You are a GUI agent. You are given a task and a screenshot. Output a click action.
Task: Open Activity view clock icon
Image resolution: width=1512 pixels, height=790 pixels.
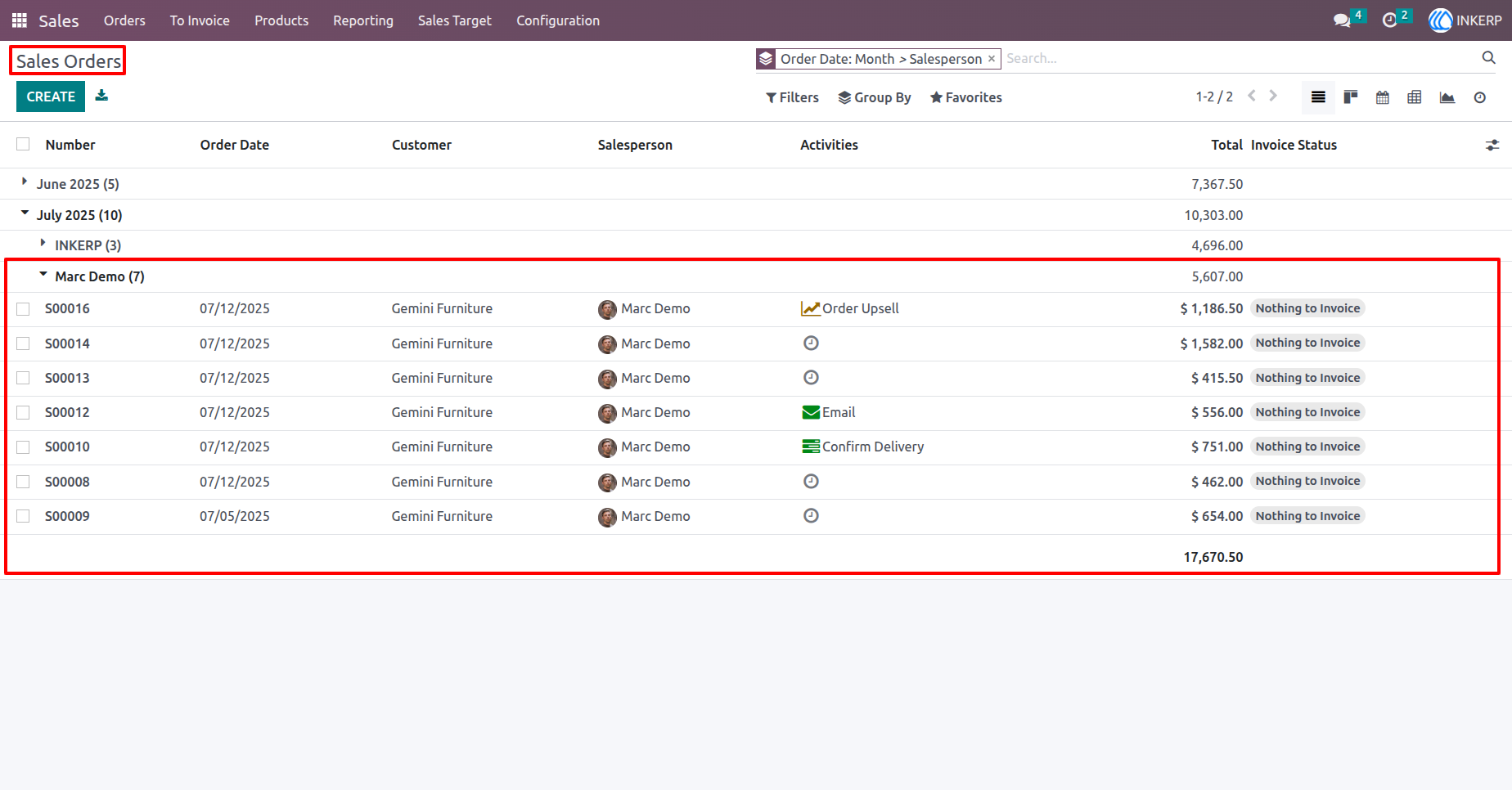(1480, 97)
